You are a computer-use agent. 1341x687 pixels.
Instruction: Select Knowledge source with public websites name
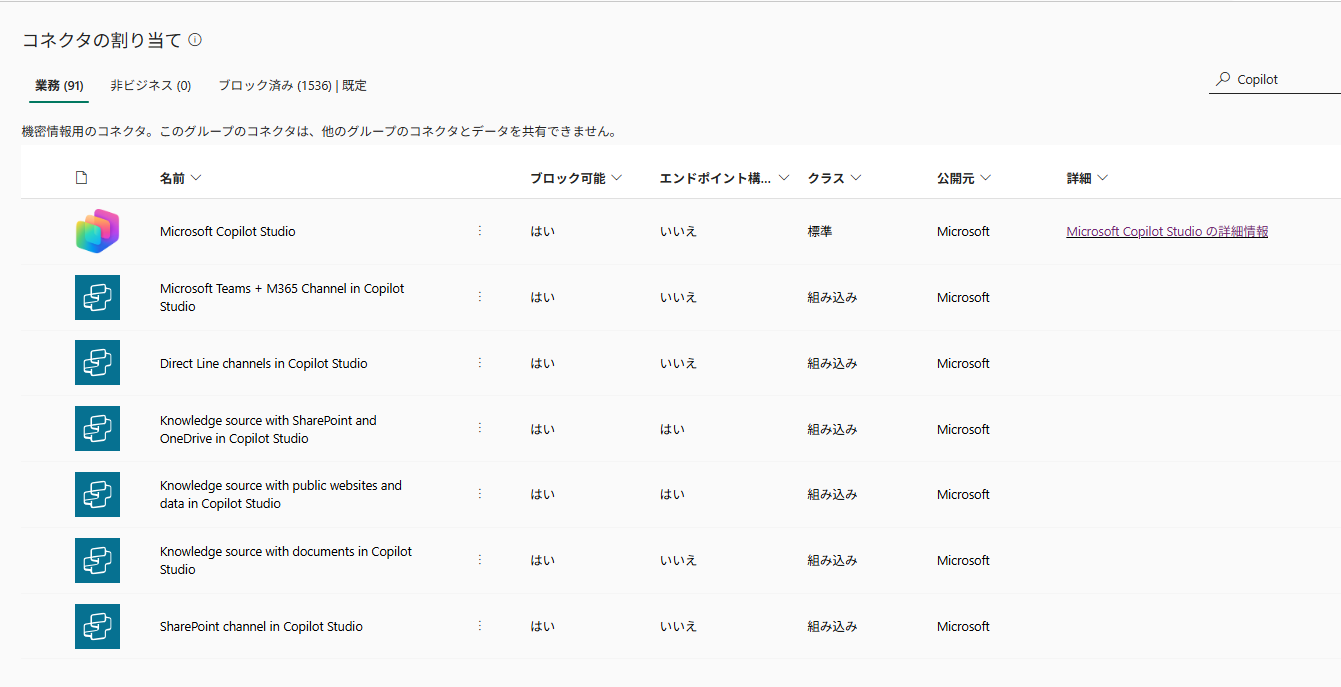281,494
